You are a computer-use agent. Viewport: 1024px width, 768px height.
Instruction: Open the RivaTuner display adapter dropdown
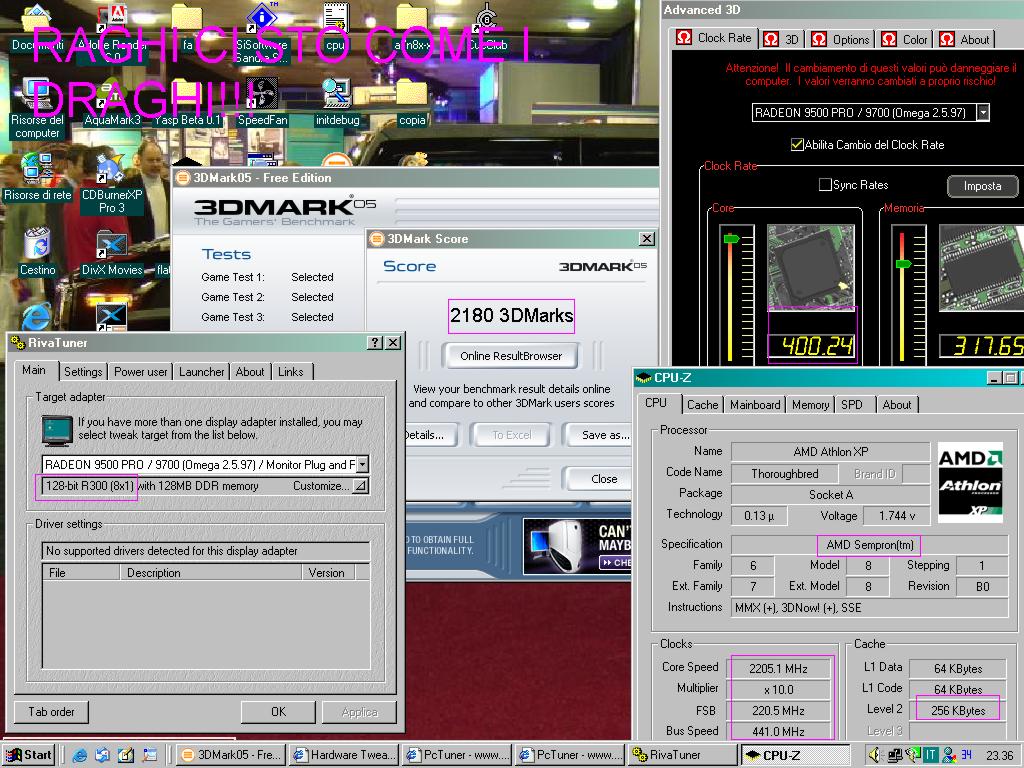point(362,464)
